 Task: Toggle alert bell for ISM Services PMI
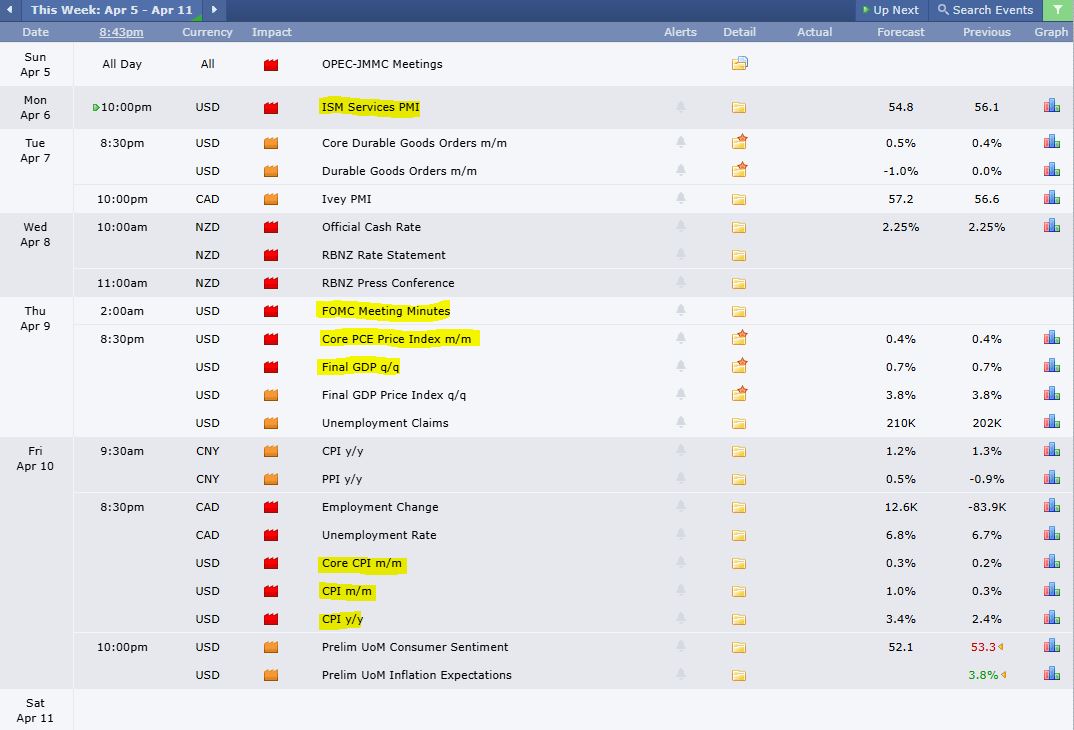pos(681,107)
